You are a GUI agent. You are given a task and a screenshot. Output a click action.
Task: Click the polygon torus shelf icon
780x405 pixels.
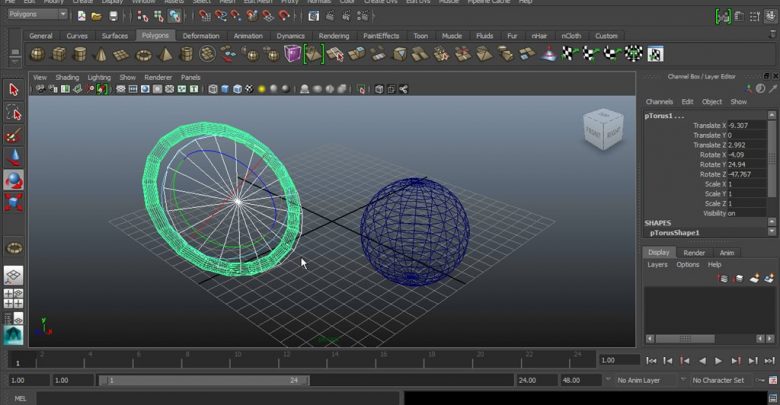click(x=144, y=54)
